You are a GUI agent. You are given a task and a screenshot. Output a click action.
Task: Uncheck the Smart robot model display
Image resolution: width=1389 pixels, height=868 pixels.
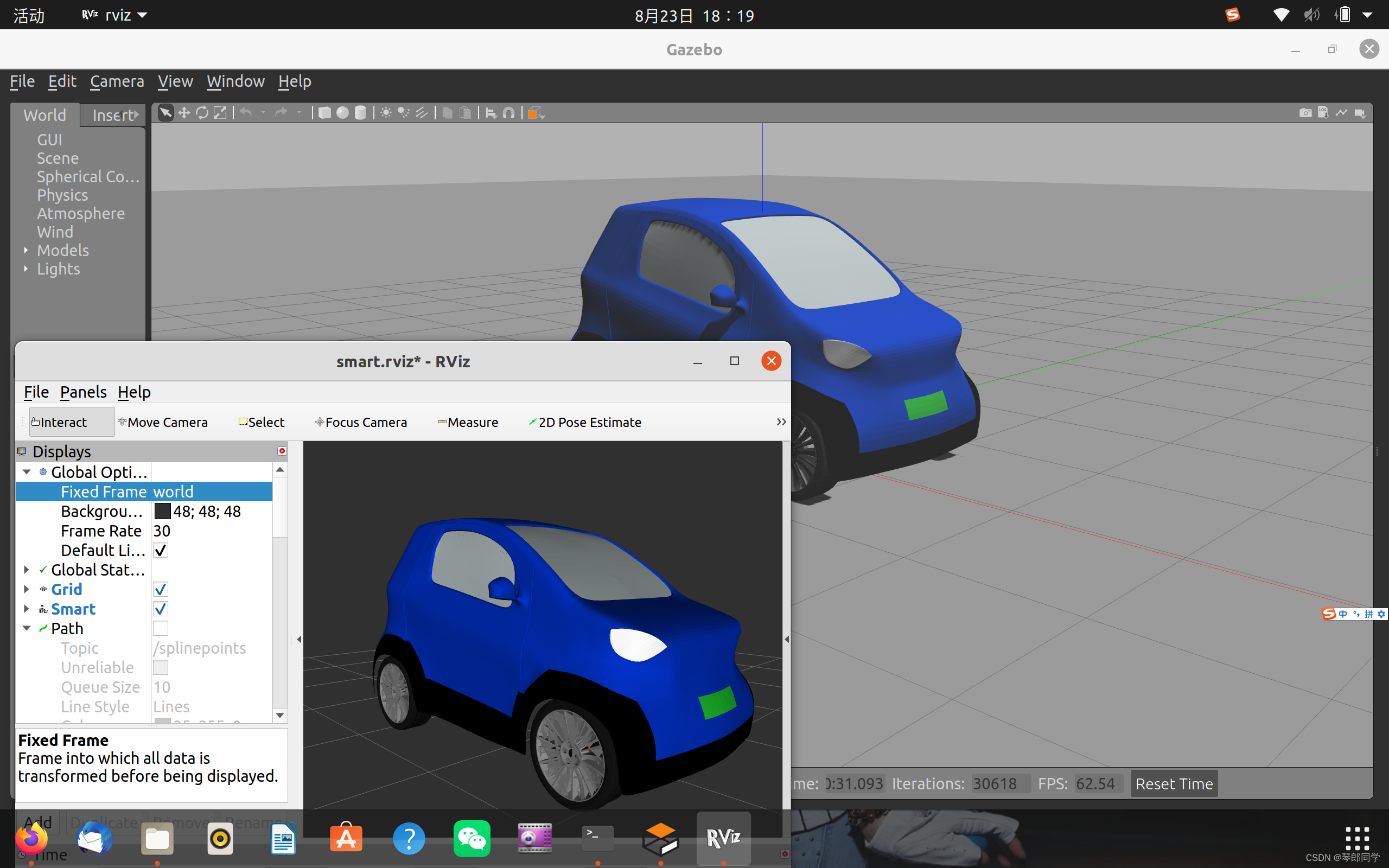[x=161, y=609]
